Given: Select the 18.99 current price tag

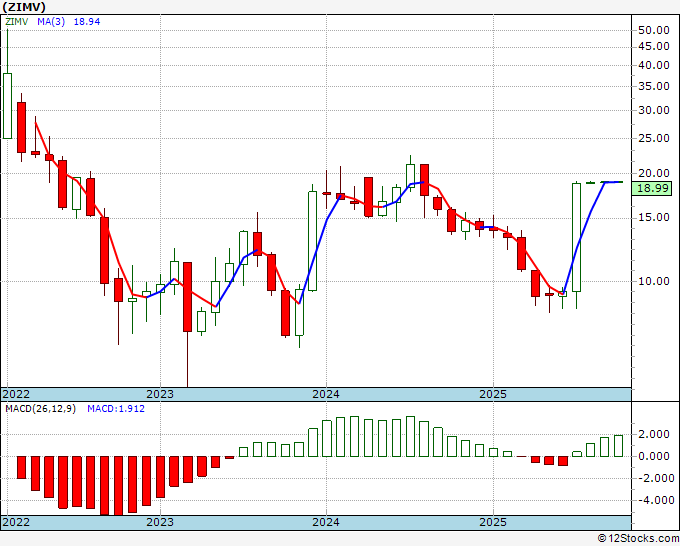Looking at the screenshot, I should pos(651,188).
